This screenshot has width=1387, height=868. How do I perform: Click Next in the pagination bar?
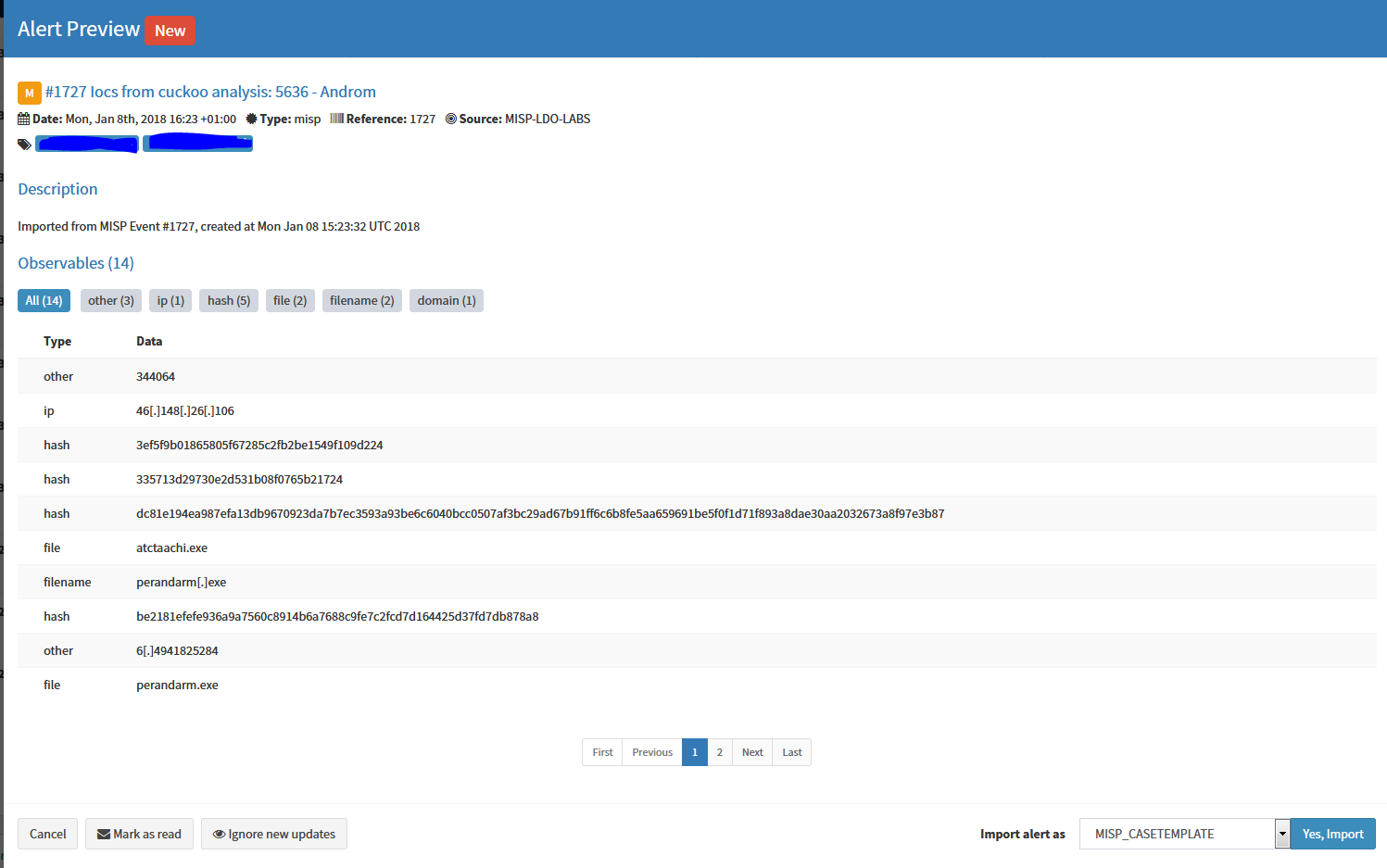click(751, 752)
